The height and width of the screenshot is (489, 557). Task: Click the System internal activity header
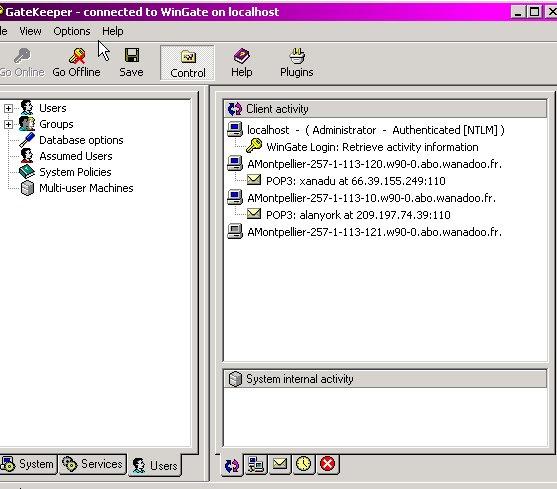point(385,379)
